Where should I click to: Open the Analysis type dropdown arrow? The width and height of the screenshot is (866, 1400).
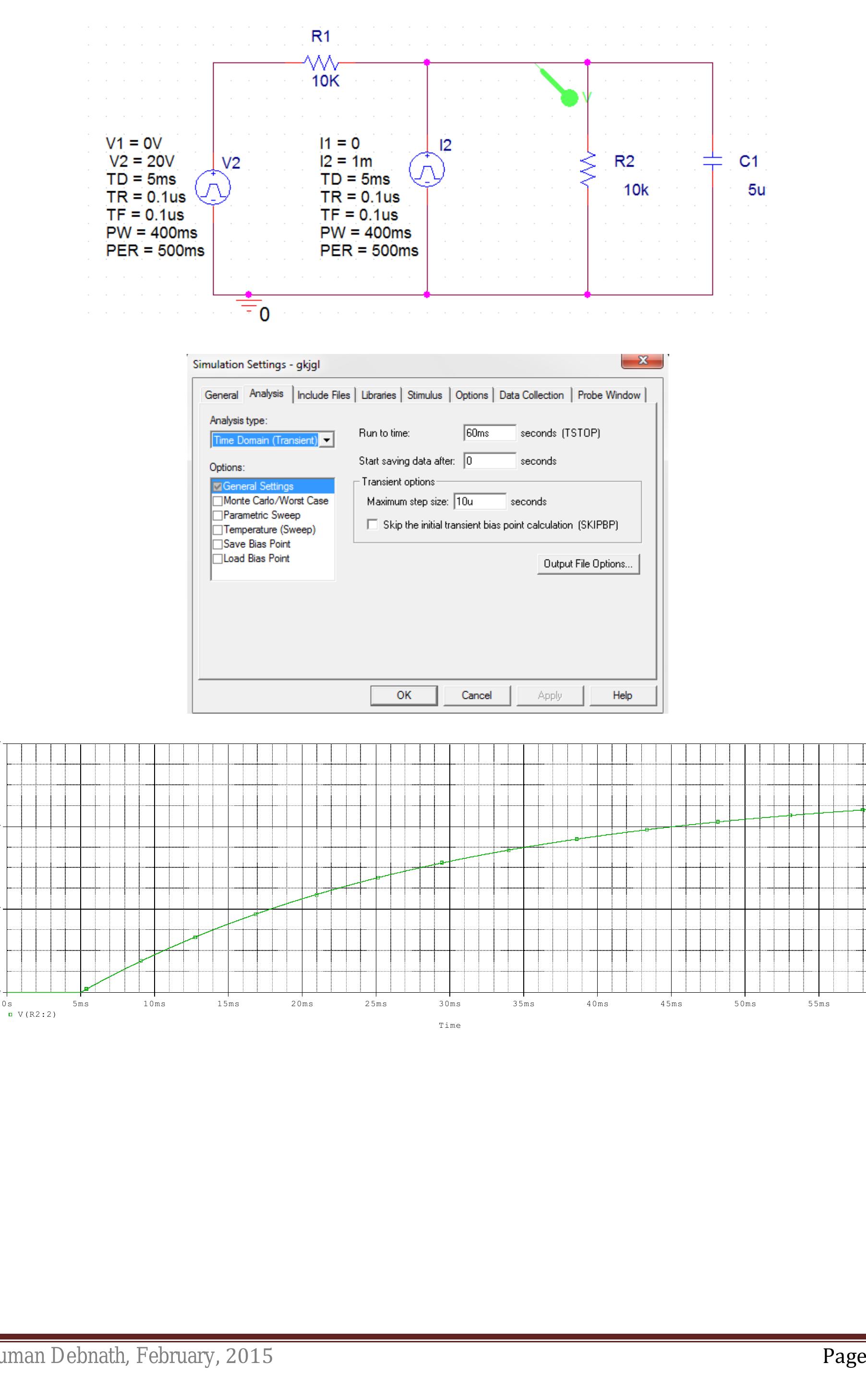326,439
